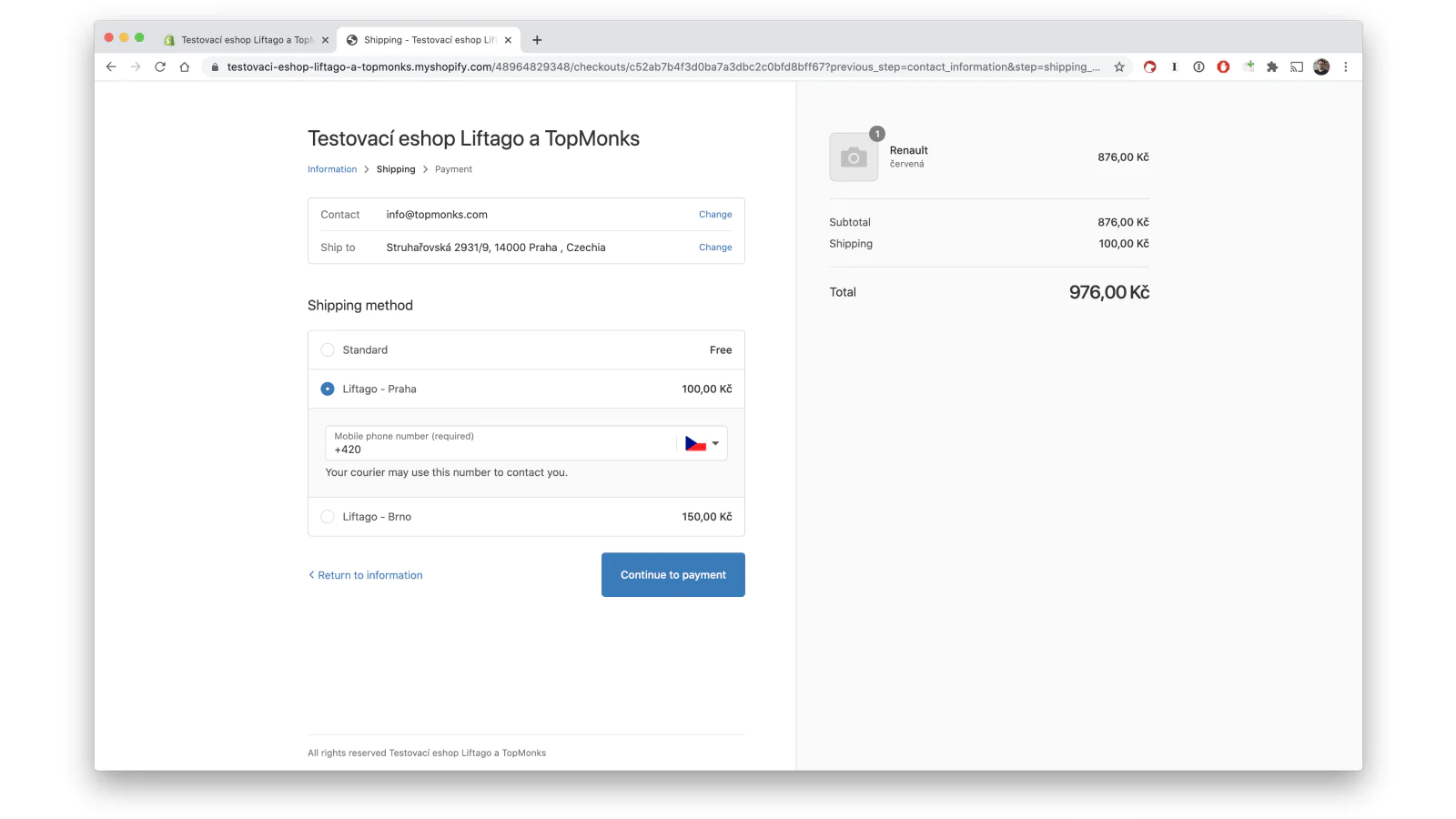Open Chrome's three-dot menu
Viewport: 1456px width, 819px height.
[1346, 66]
